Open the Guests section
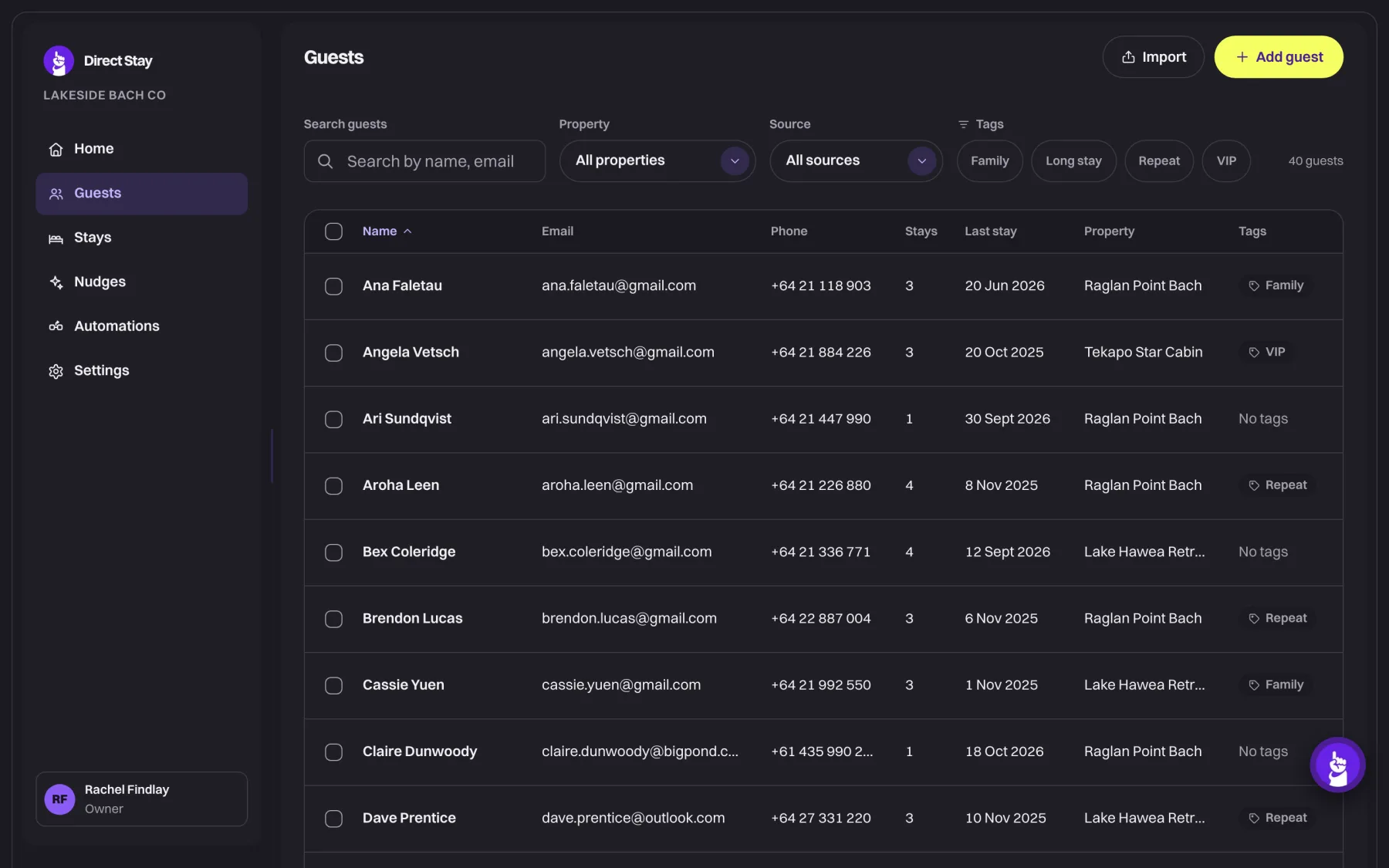 (141, 194)
